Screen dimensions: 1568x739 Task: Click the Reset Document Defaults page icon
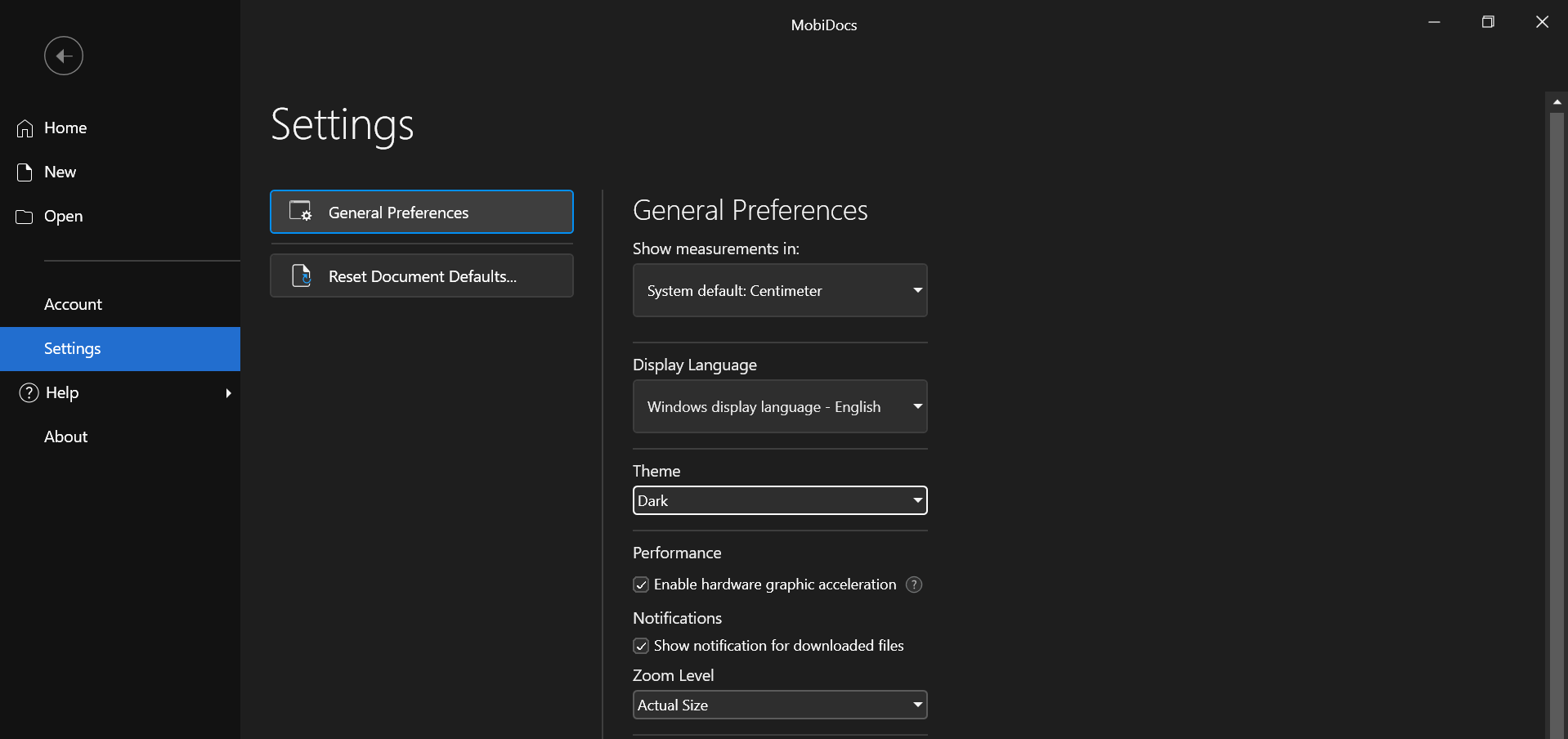click(x=302, y=275)
